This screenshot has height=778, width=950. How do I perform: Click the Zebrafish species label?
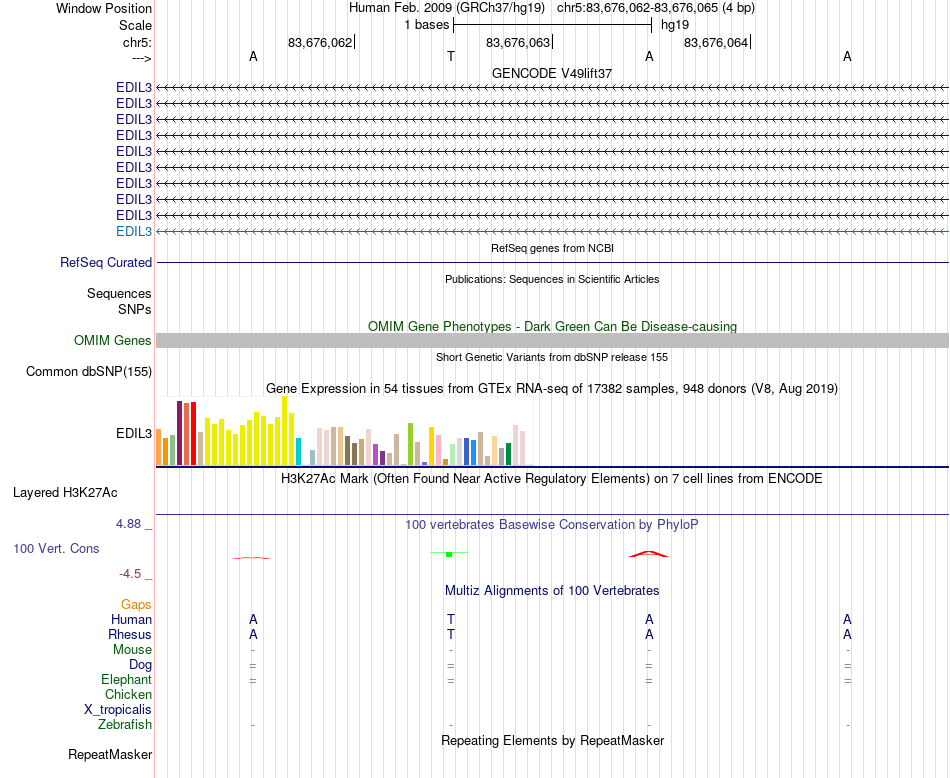pyautogui.click(x=125, y=725)
